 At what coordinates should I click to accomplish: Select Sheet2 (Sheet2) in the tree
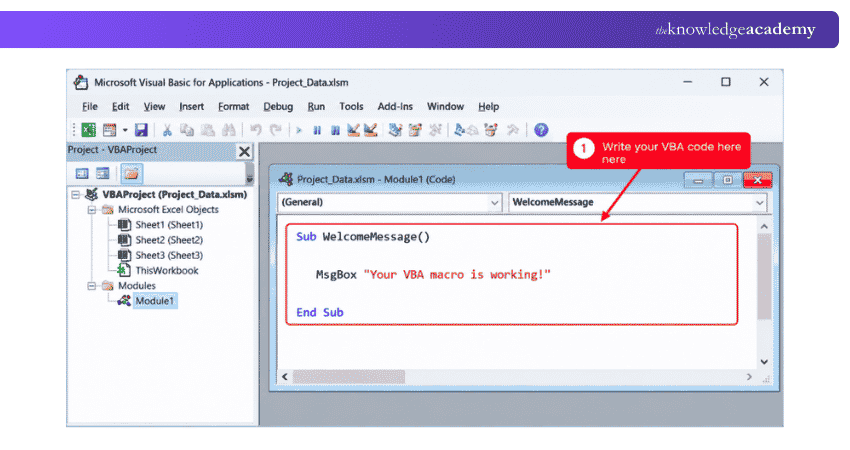[x=169, y=240]
